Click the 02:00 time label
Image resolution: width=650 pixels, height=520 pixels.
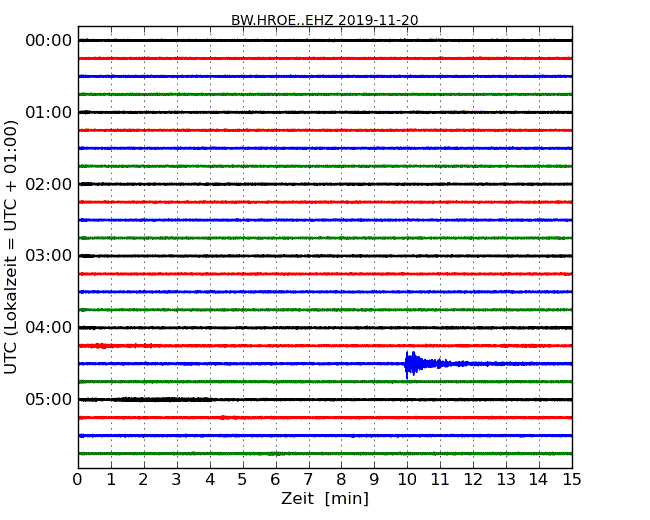[49, 184]
